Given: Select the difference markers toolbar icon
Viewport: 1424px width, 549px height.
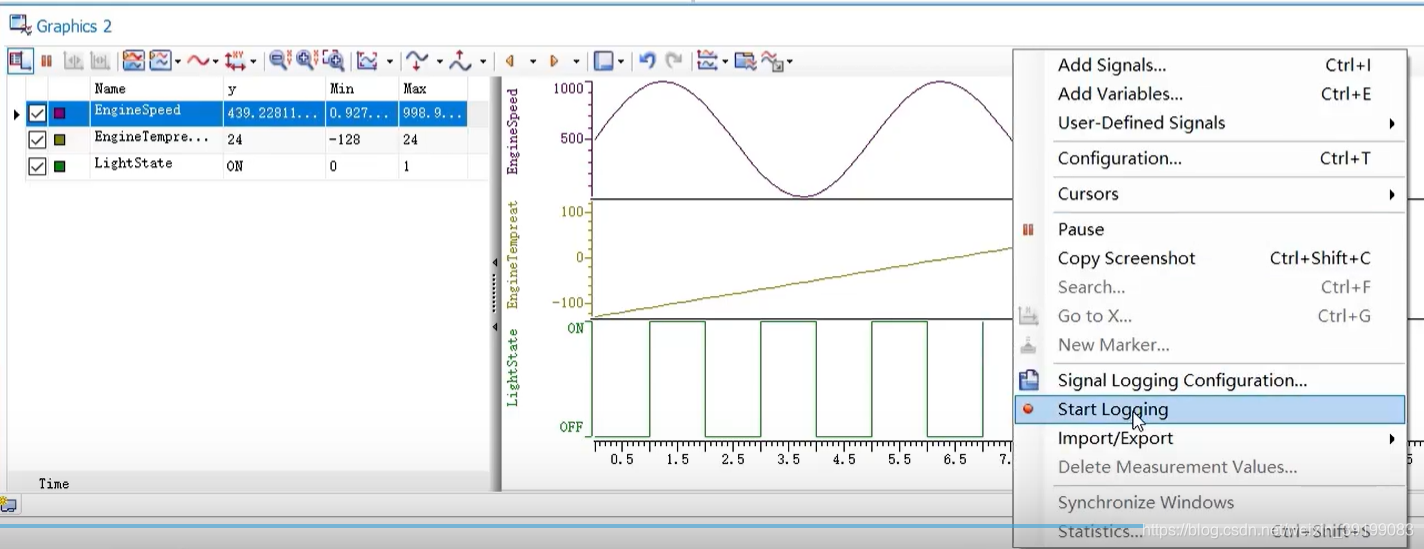Looking at the screenshot, I should 100,61.
